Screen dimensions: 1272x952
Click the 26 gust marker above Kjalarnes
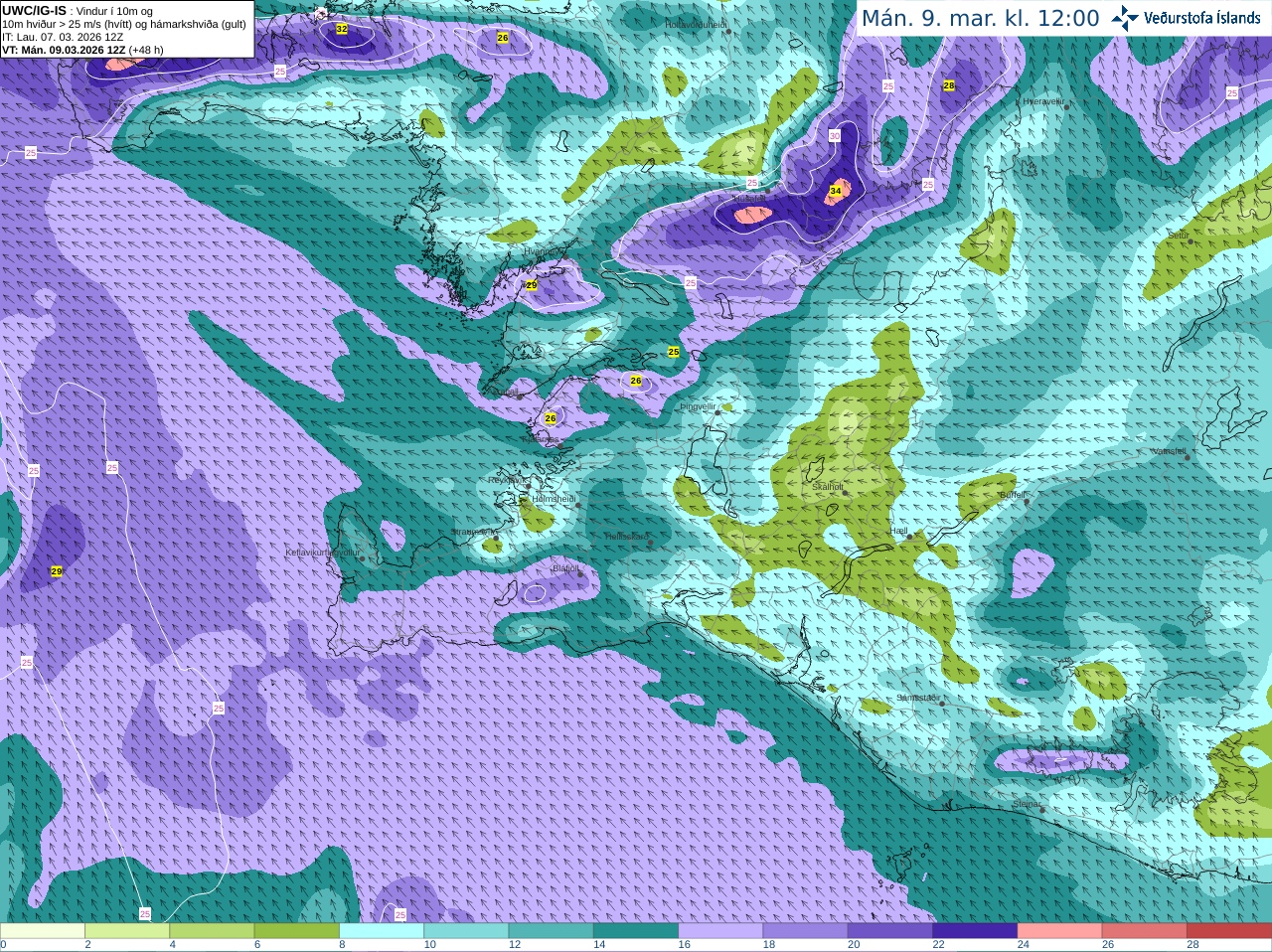[551, 418]
